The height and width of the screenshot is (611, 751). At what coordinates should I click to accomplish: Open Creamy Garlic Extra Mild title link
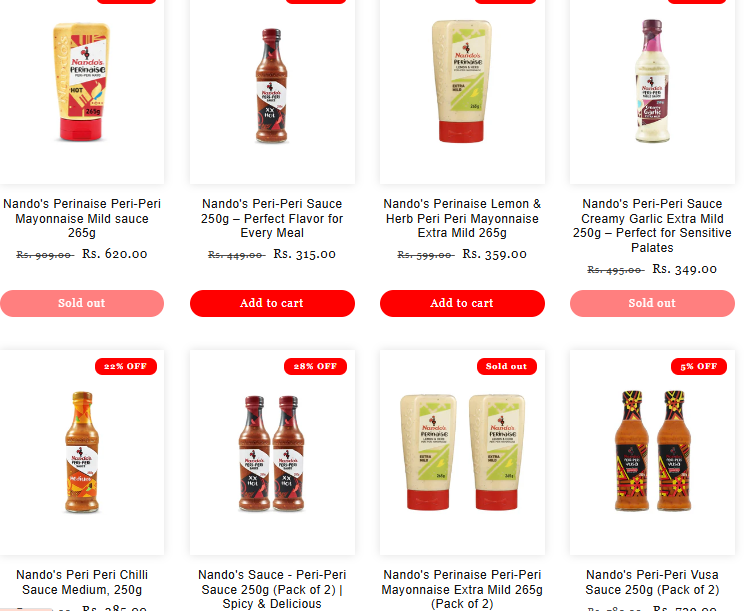(652, 226)
